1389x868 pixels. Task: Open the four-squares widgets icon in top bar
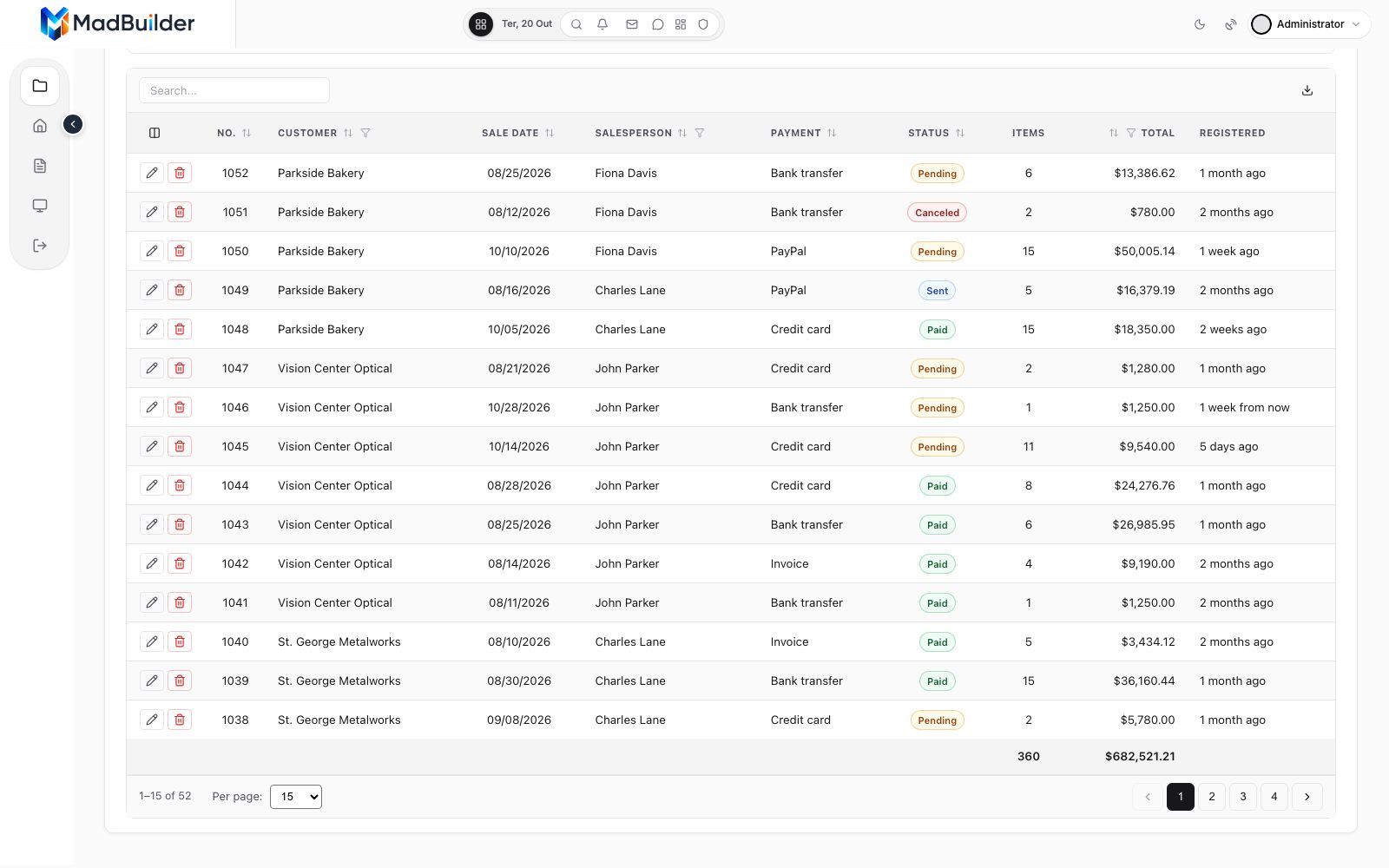click(681, 24)
